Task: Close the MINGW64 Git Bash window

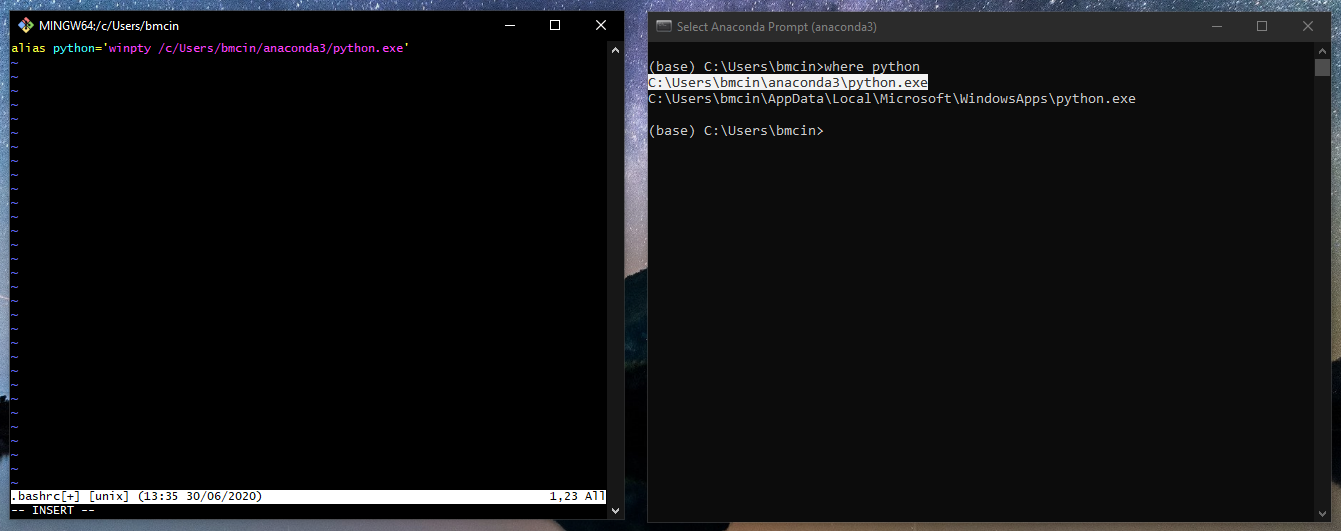Action: [600, 25]
